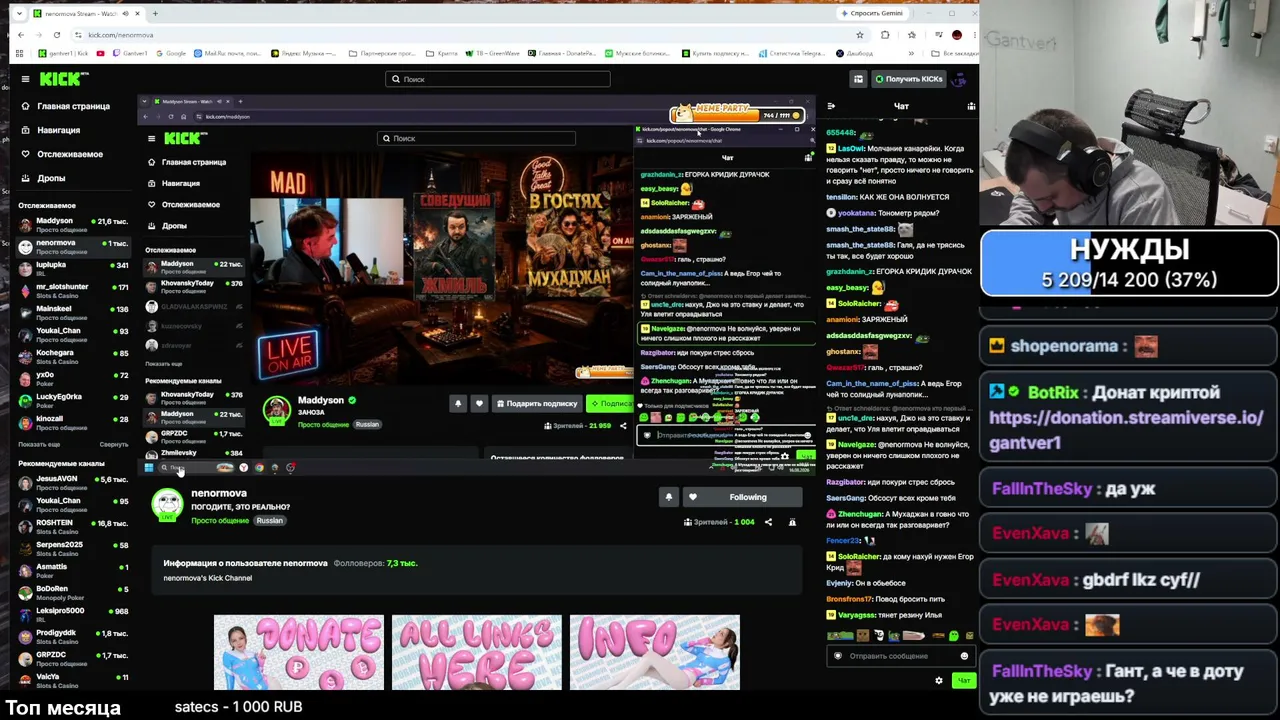
Task: Click the Просто общение category link
Action: [x=220, y=521]
